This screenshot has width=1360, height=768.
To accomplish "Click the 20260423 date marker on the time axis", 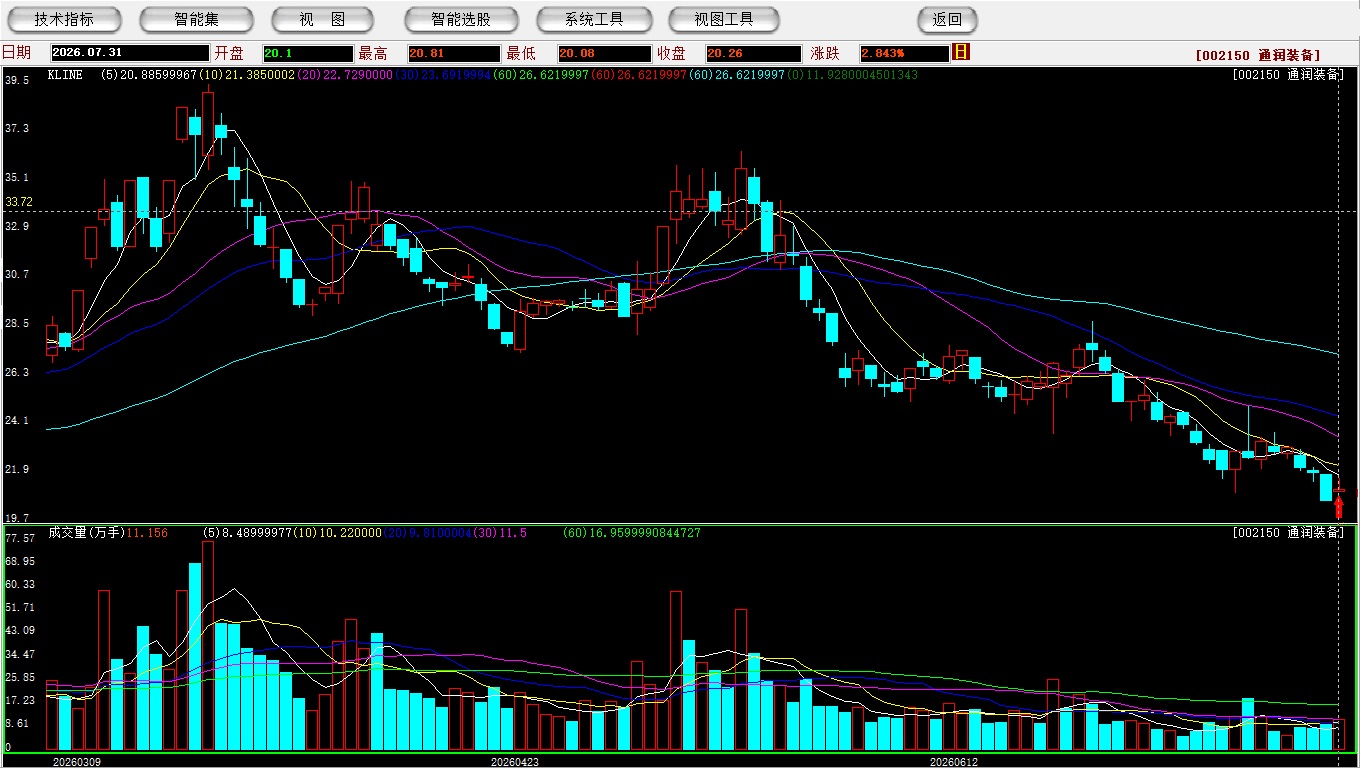I will click(515, 761).
